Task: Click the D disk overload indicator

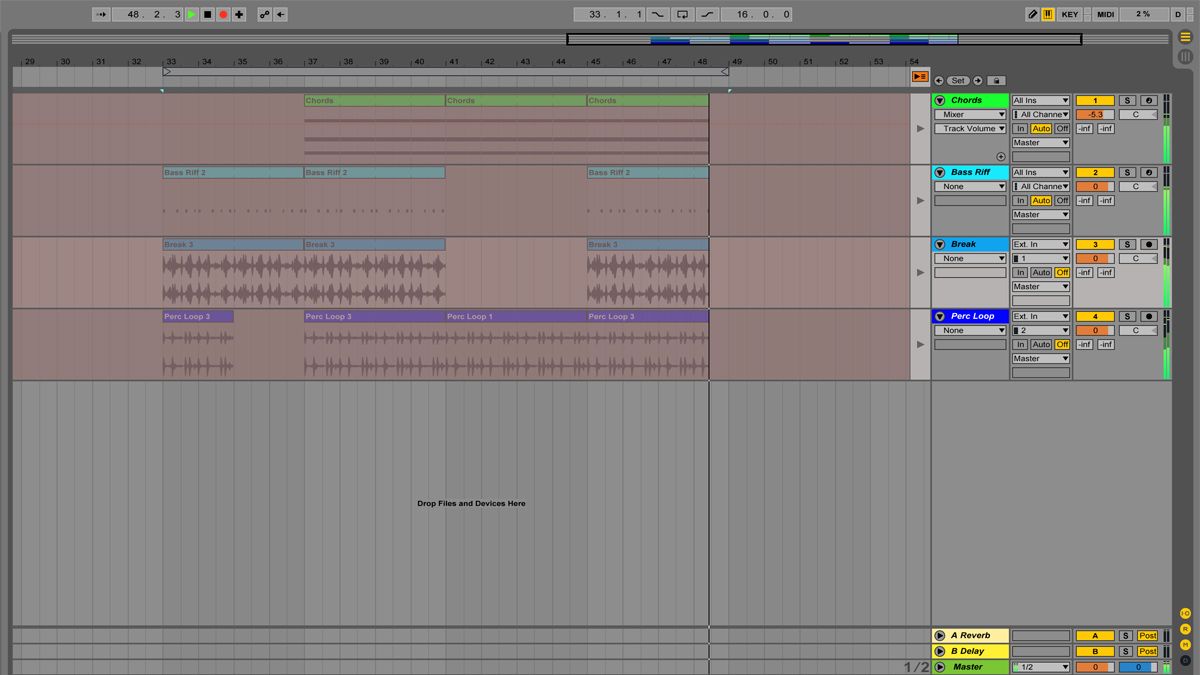Action: (x=1178, y=14)
